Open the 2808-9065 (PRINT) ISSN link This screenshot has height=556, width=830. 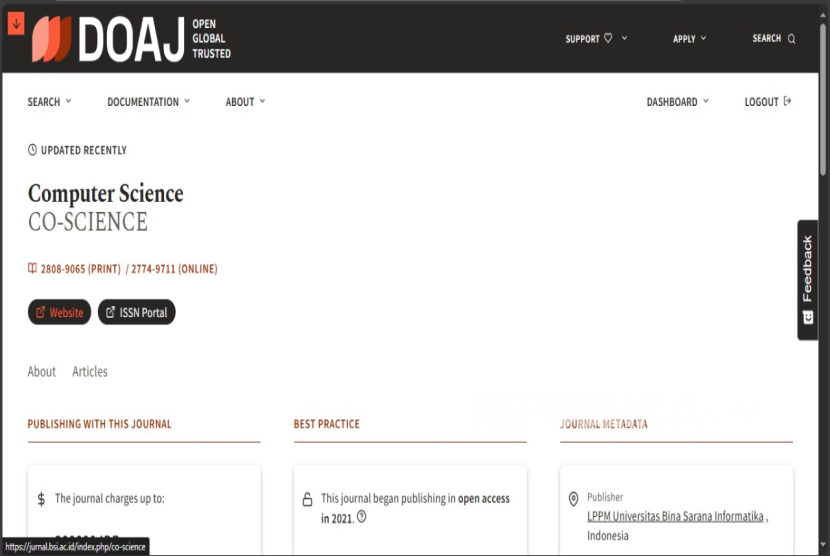coord(80,269)
